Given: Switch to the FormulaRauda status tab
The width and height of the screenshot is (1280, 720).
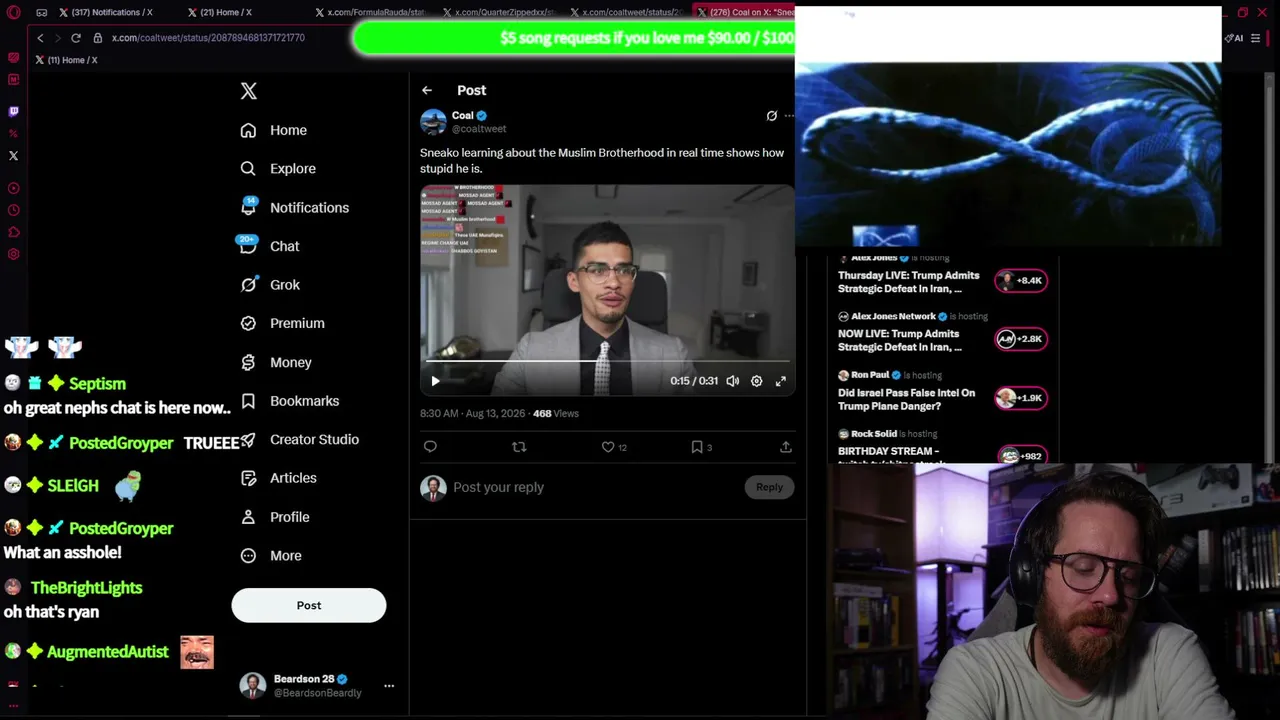Looking at the screenshot, I should pos(370,12).
